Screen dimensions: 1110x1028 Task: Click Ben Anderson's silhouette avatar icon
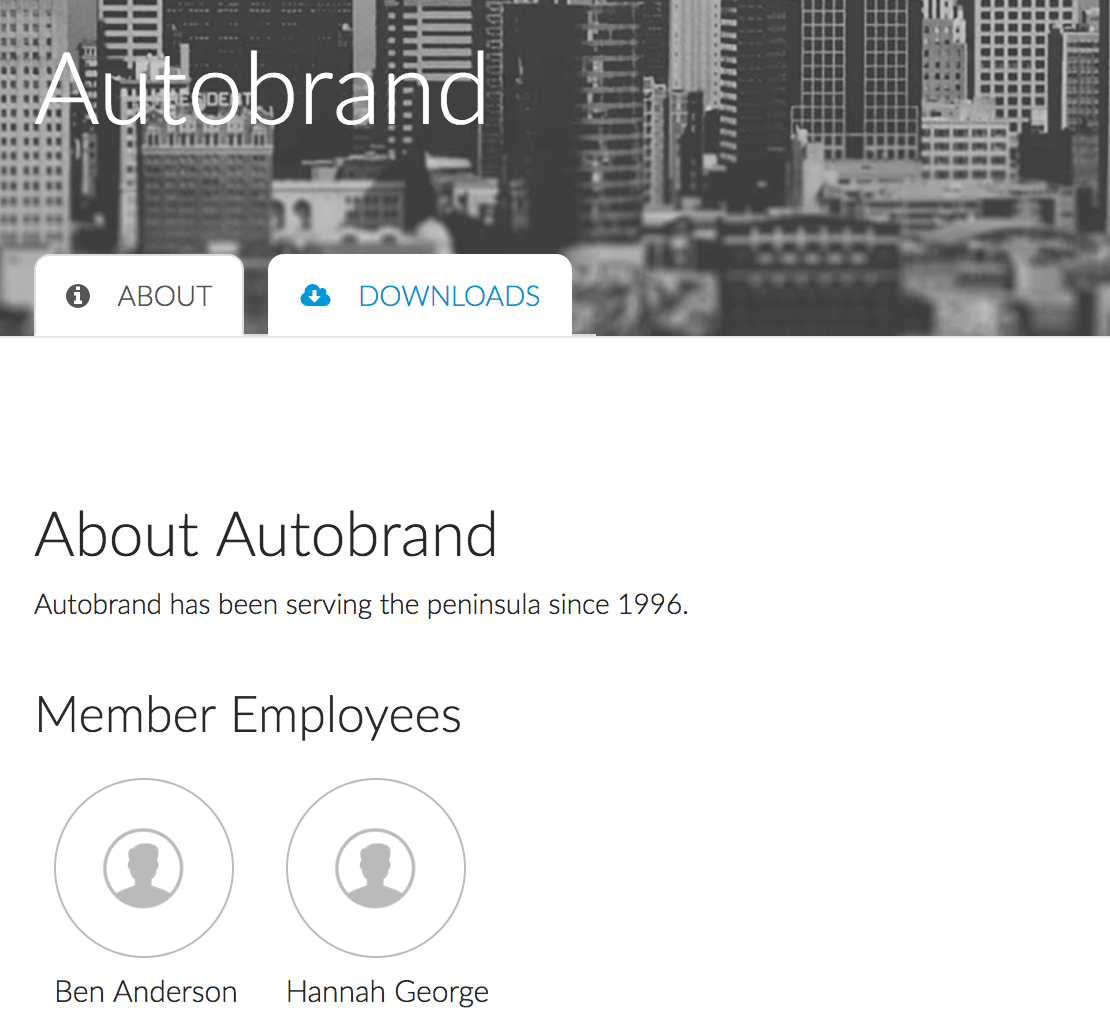[144, 868]
